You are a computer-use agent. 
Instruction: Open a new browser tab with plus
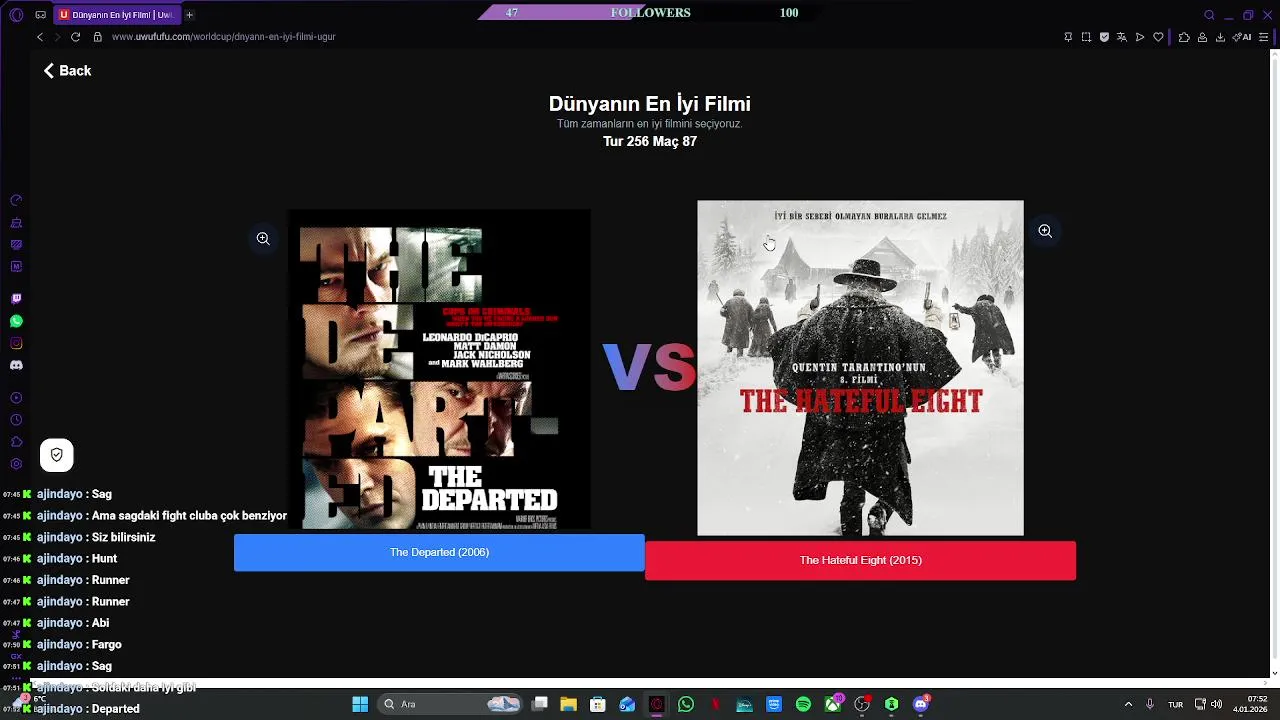[189, 15]
